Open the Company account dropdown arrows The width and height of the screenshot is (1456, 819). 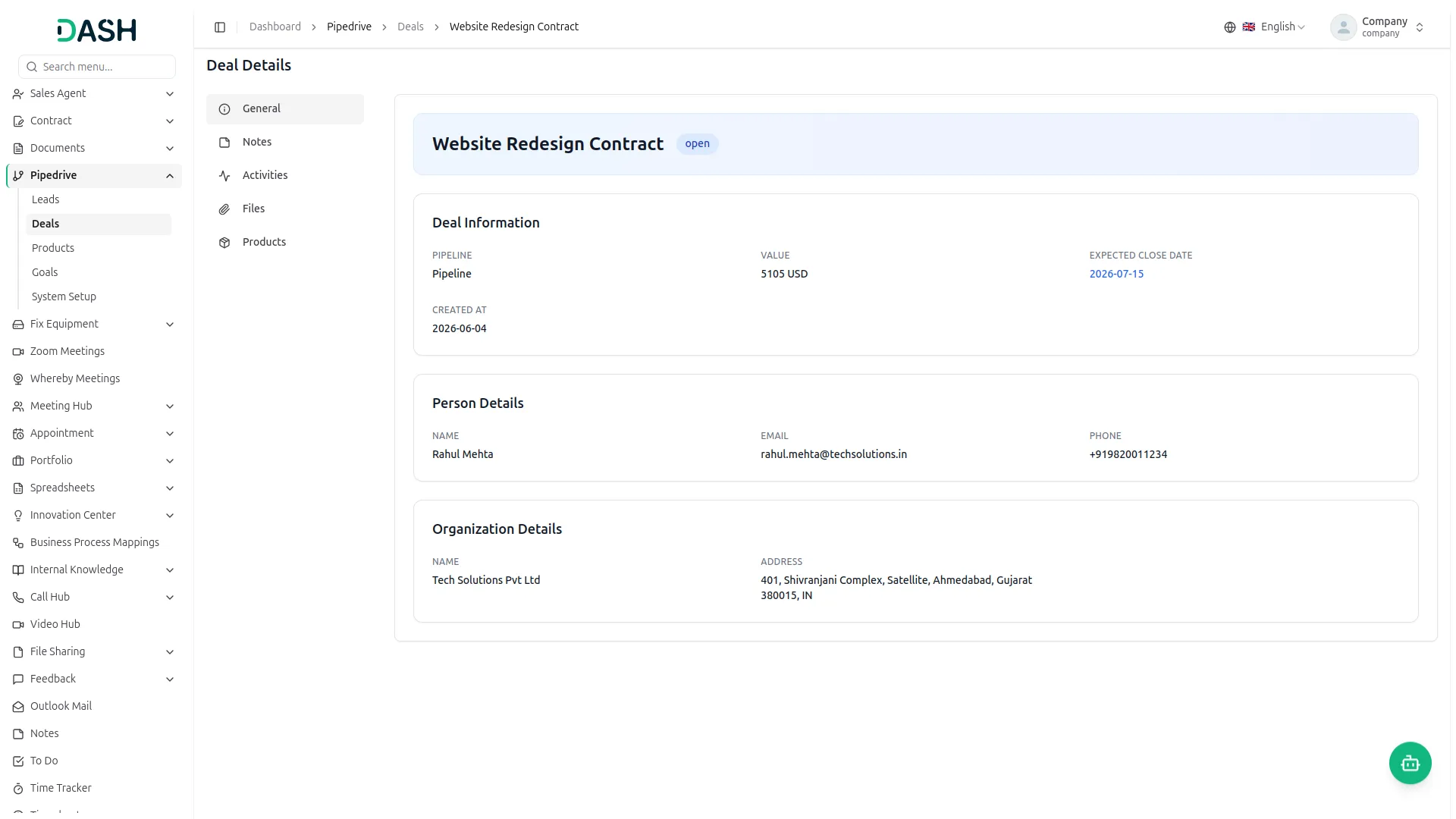(x=1420, y=27)
